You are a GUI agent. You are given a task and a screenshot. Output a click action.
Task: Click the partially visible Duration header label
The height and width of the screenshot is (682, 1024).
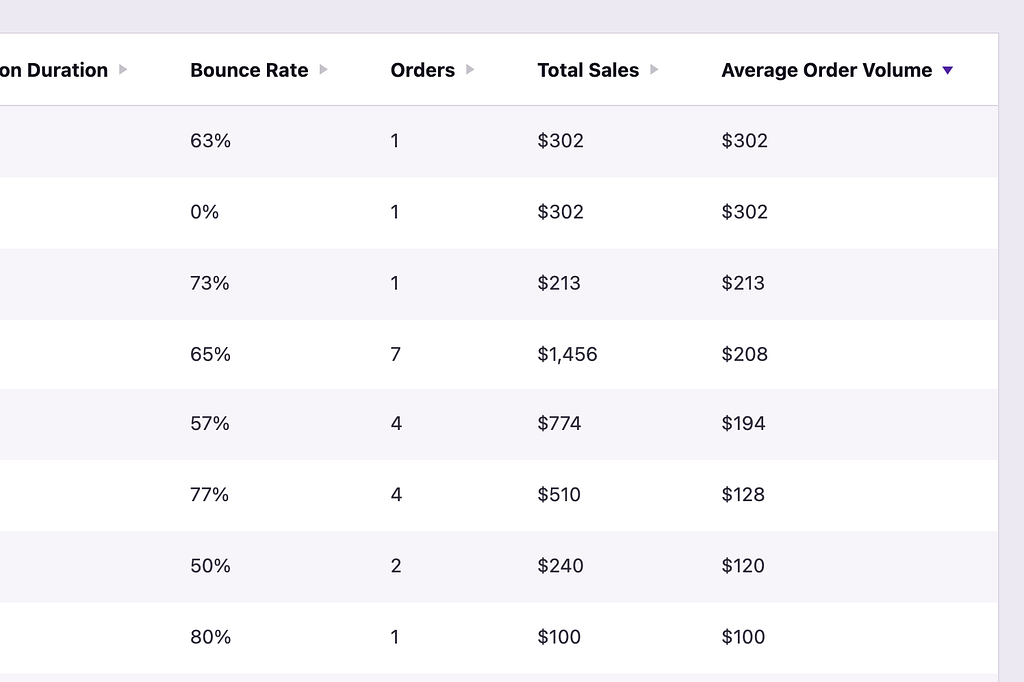point(54,70)
